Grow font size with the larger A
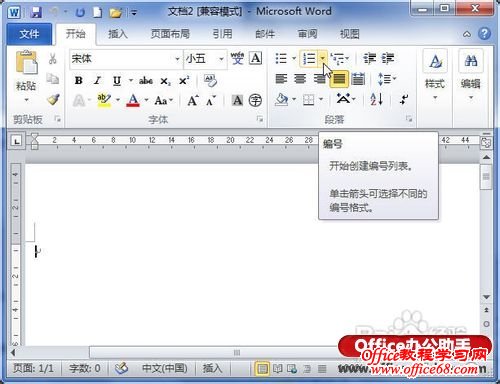The image size is (500, 384). point(193,100)
